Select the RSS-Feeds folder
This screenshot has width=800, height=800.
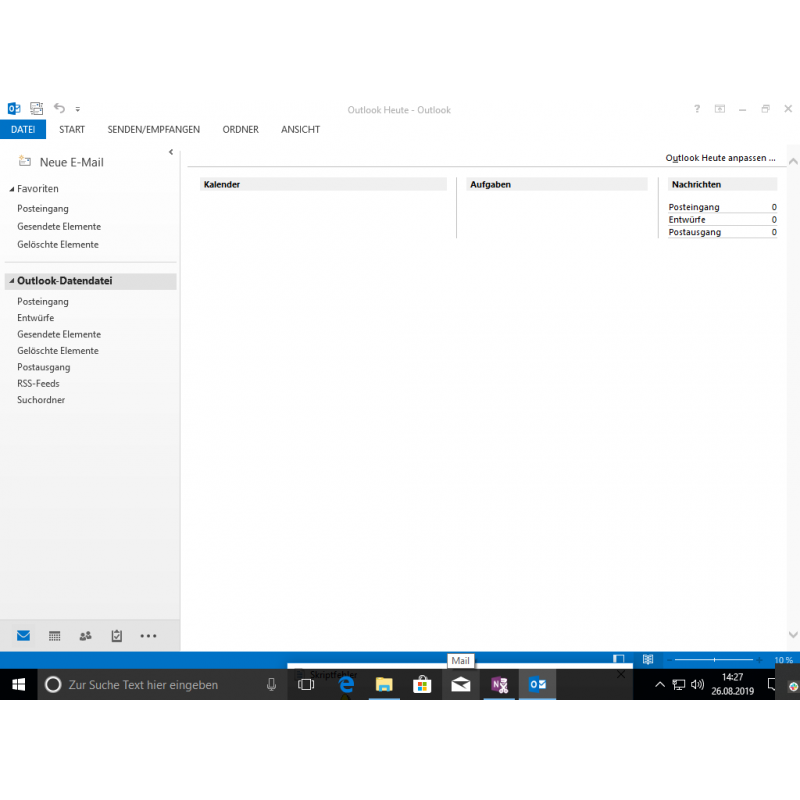click(x=38, y=384)
